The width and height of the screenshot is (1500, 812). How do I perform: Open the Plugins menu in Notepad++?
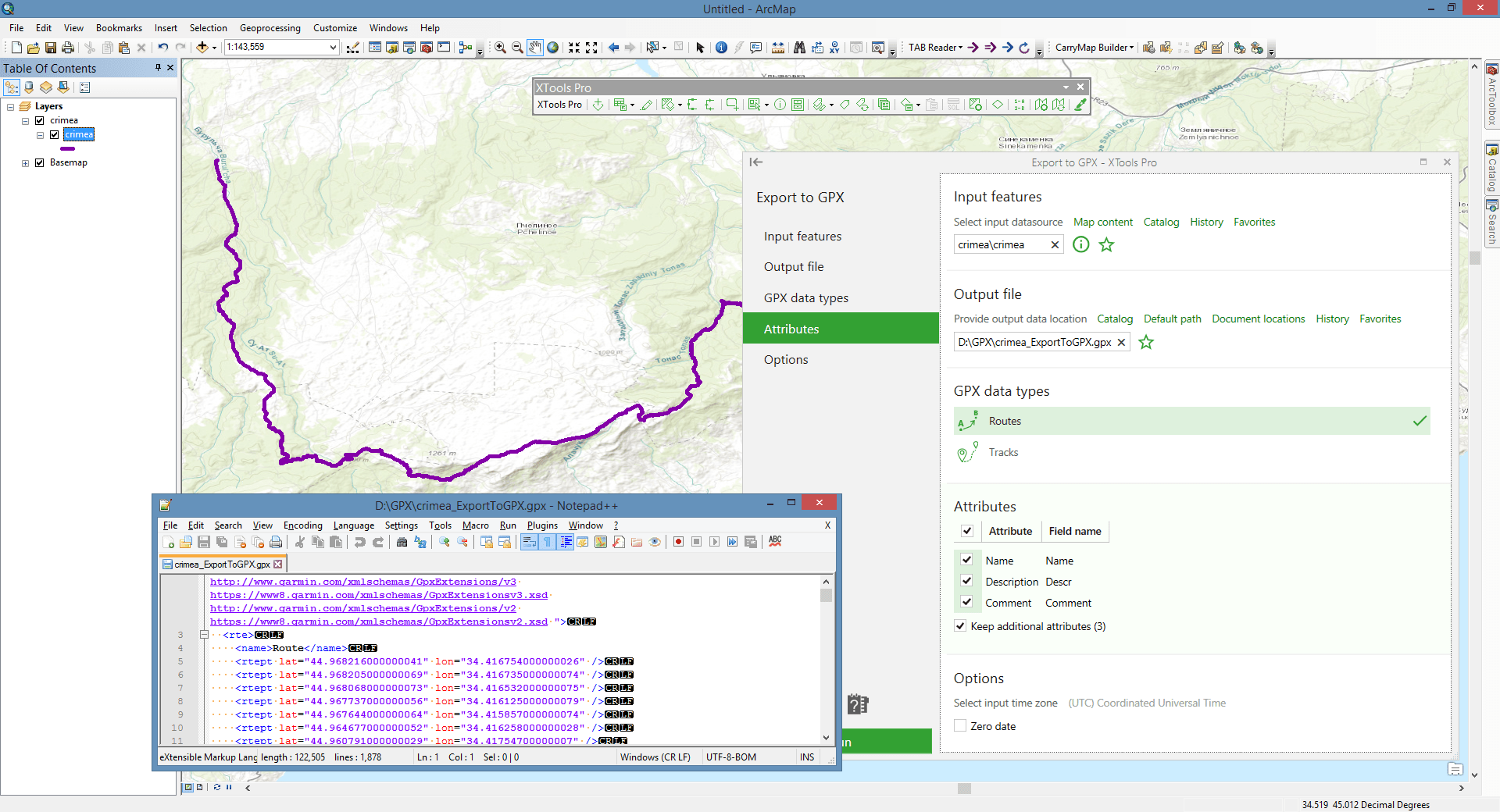click(542, 525)
